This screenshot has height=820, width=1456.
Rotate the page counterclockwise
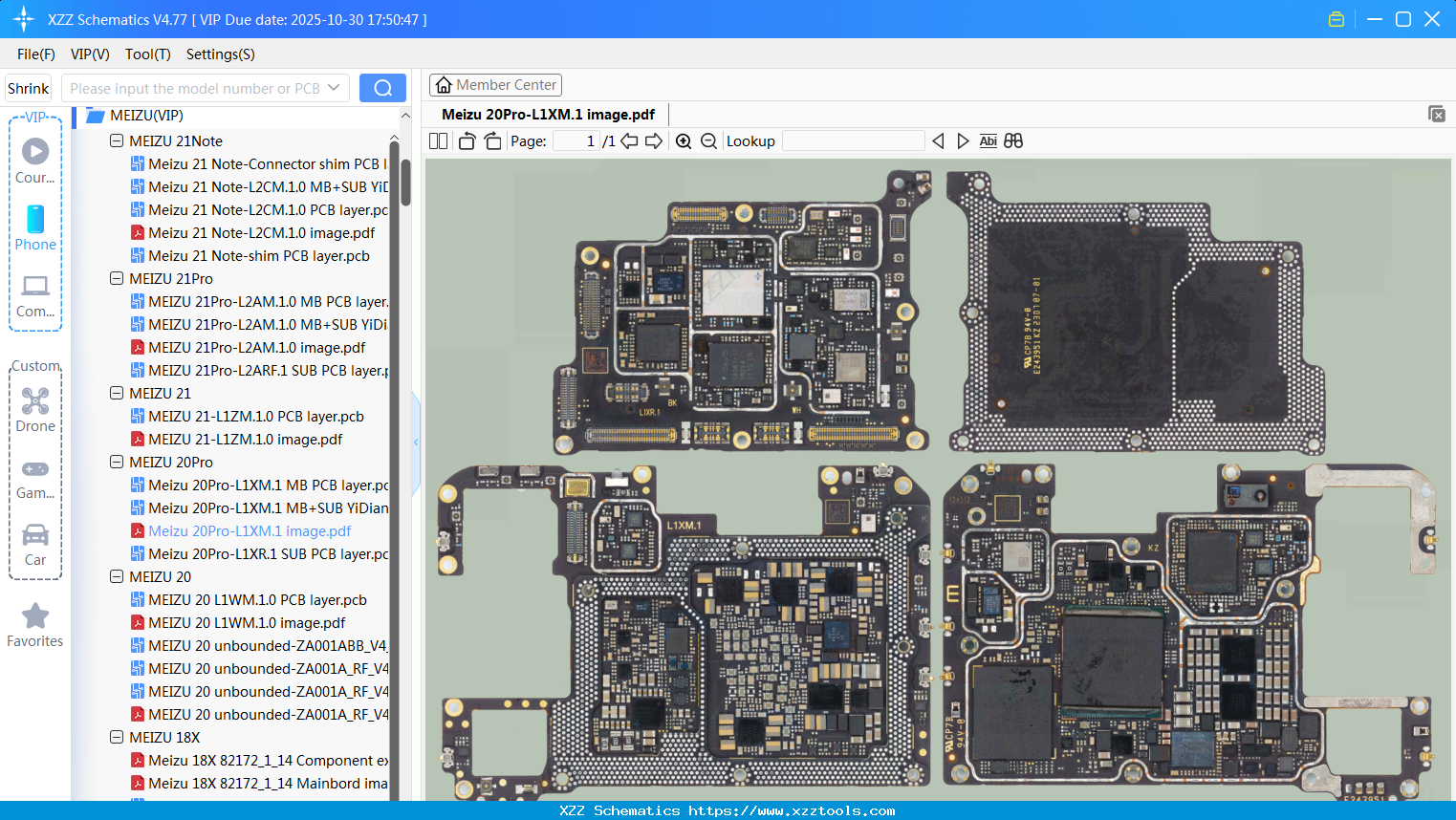[467, 141]
